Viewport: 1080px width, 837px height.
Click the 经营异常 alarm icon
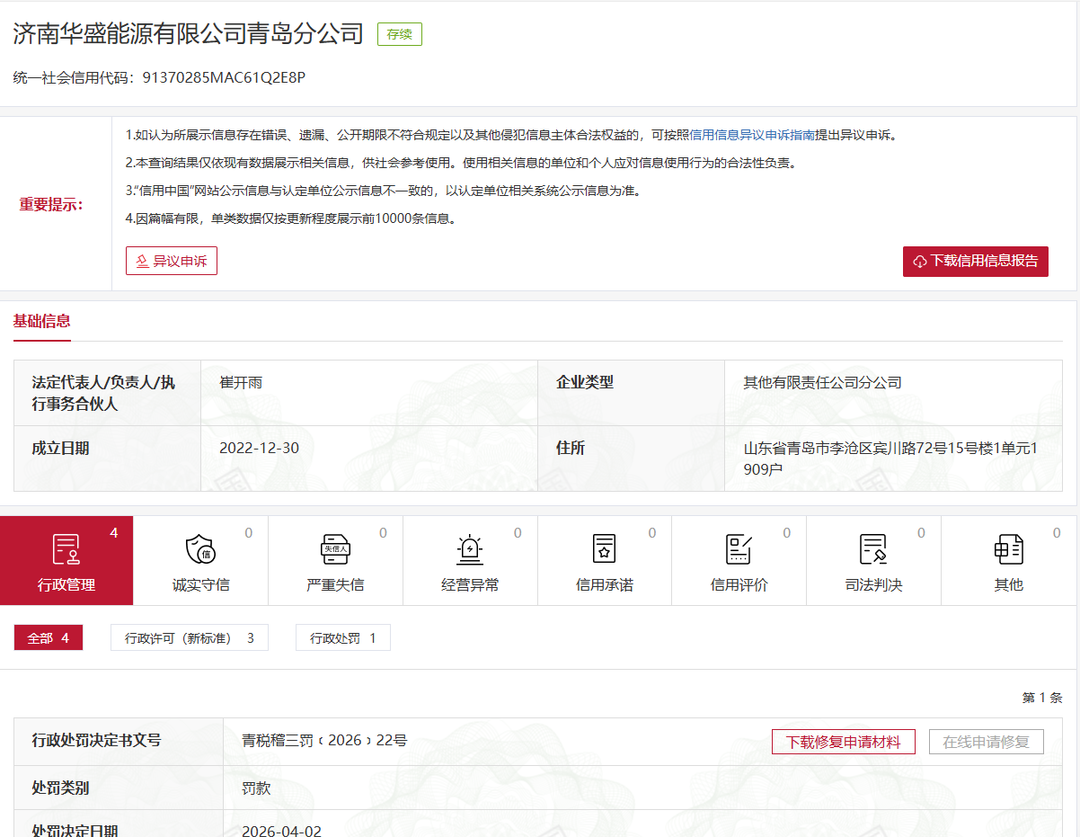469,549
